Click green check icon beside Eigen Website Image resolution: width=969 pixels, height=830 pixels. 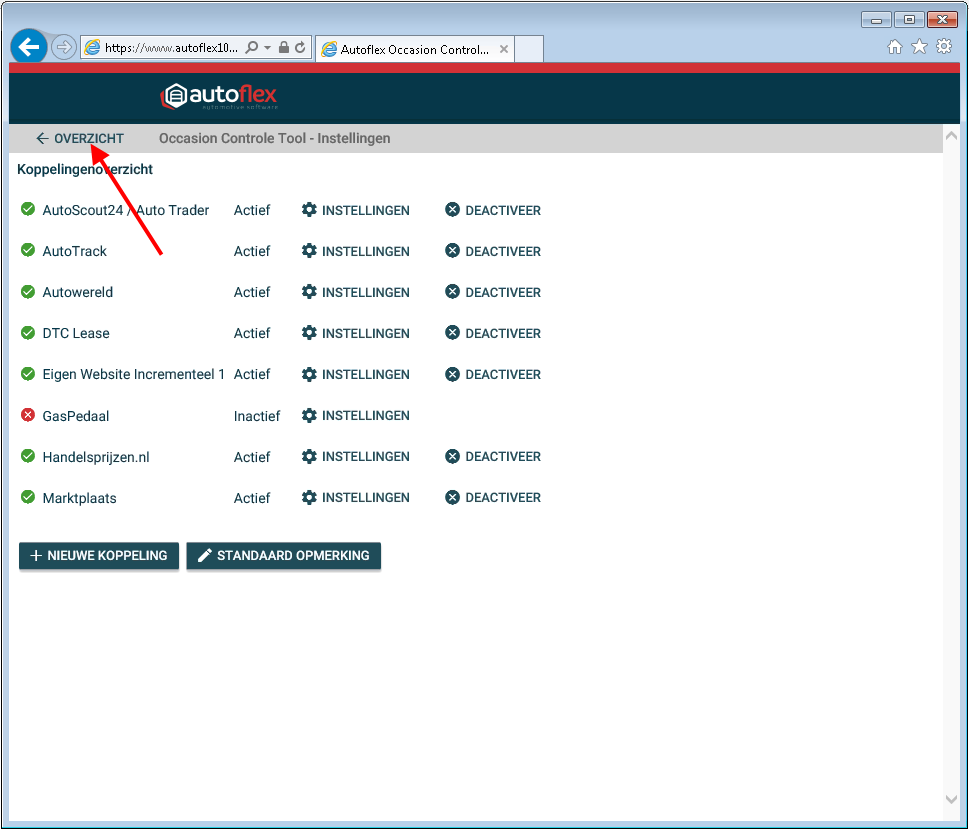pyautogui.click(x=28, y=373)
